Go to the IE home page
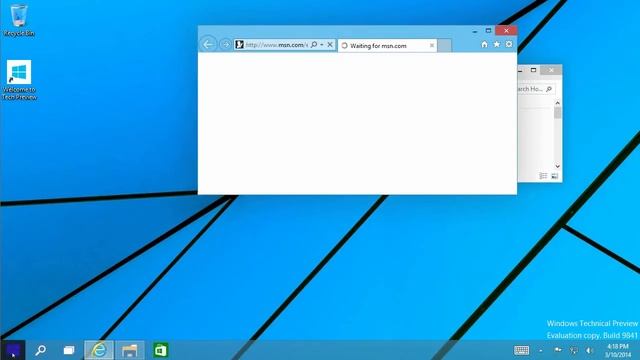 click(484, 44)
